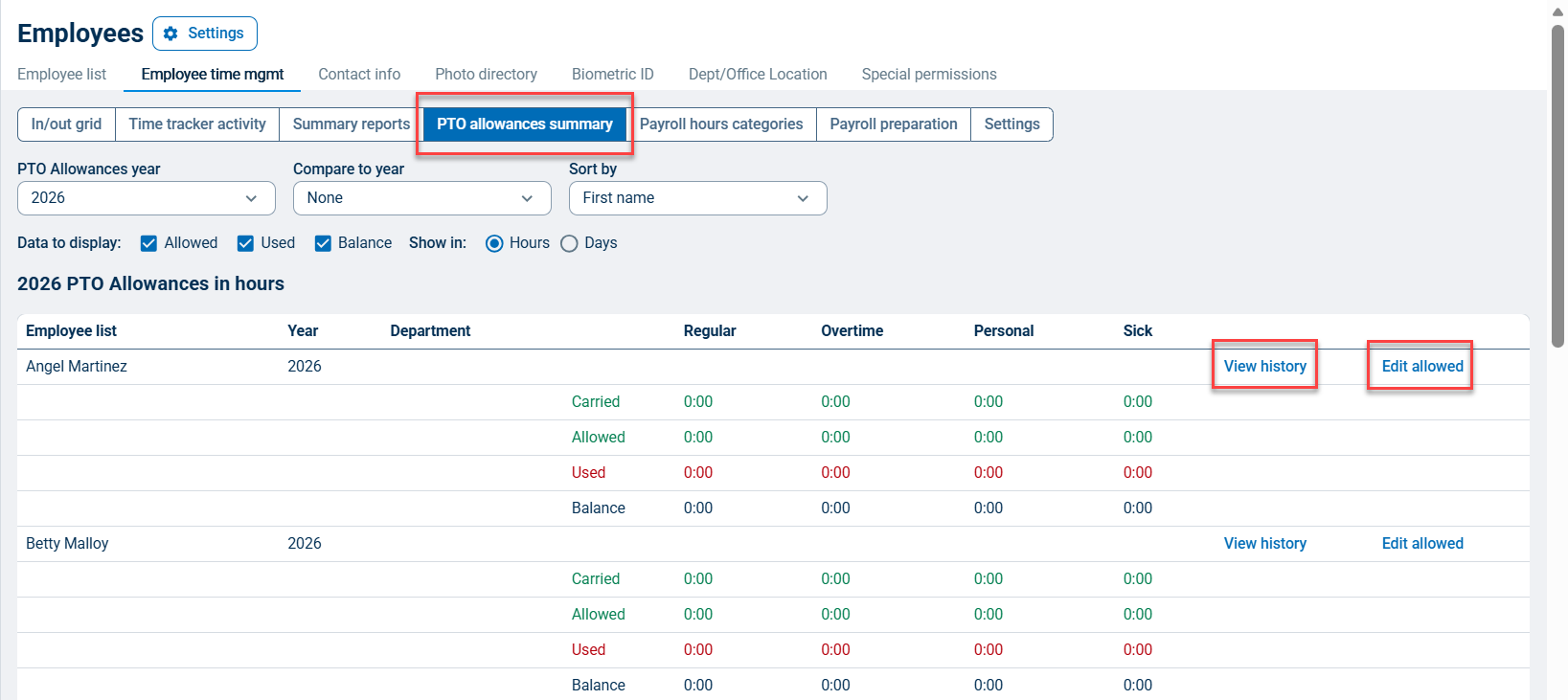Screen dimensions: 1568x700
Task: Click Angel Martinez's Allowed Sick value 0:00
Action: [1138, 437]
